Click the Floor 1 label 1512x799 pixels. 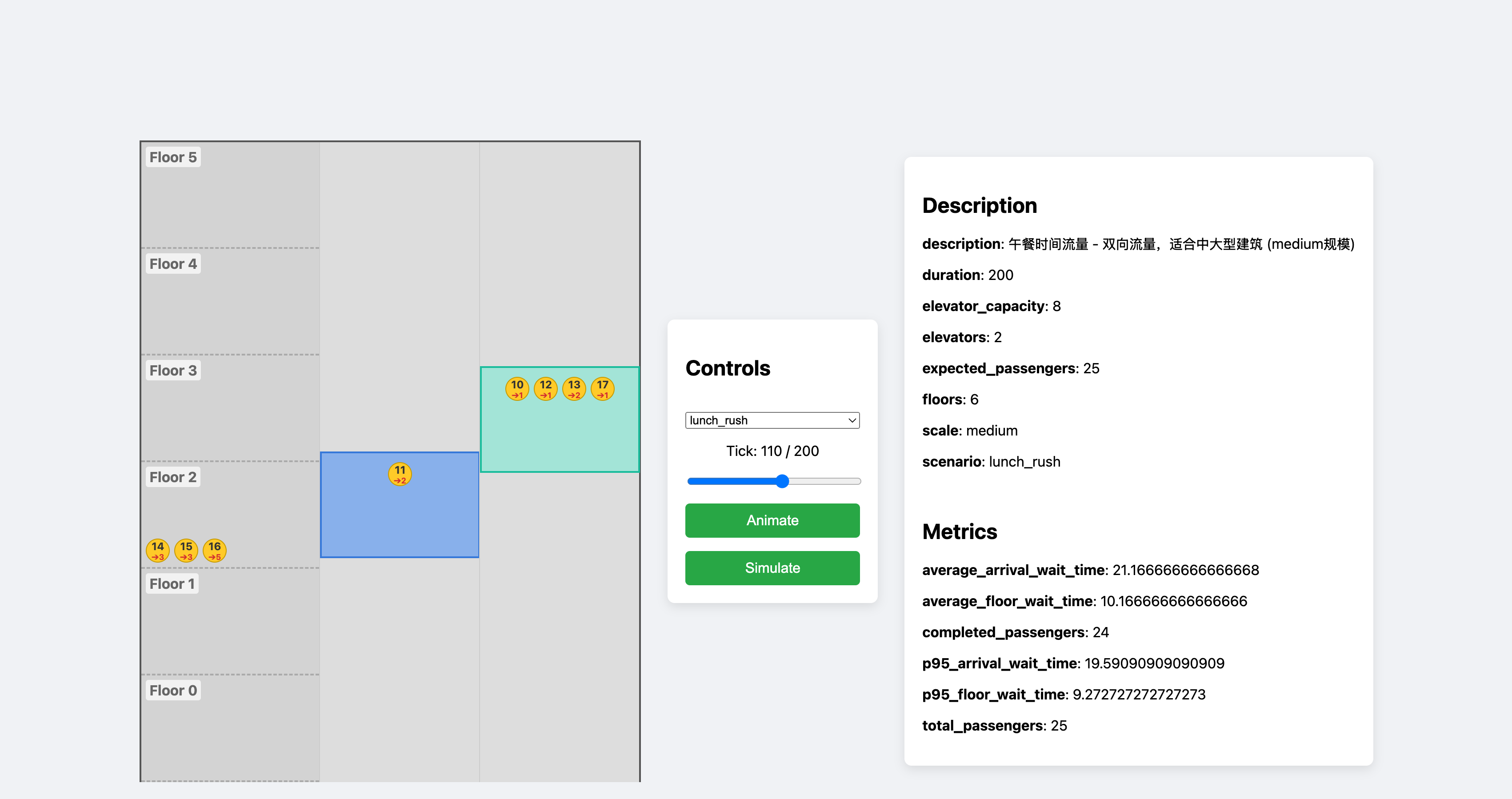coord(172,583)
